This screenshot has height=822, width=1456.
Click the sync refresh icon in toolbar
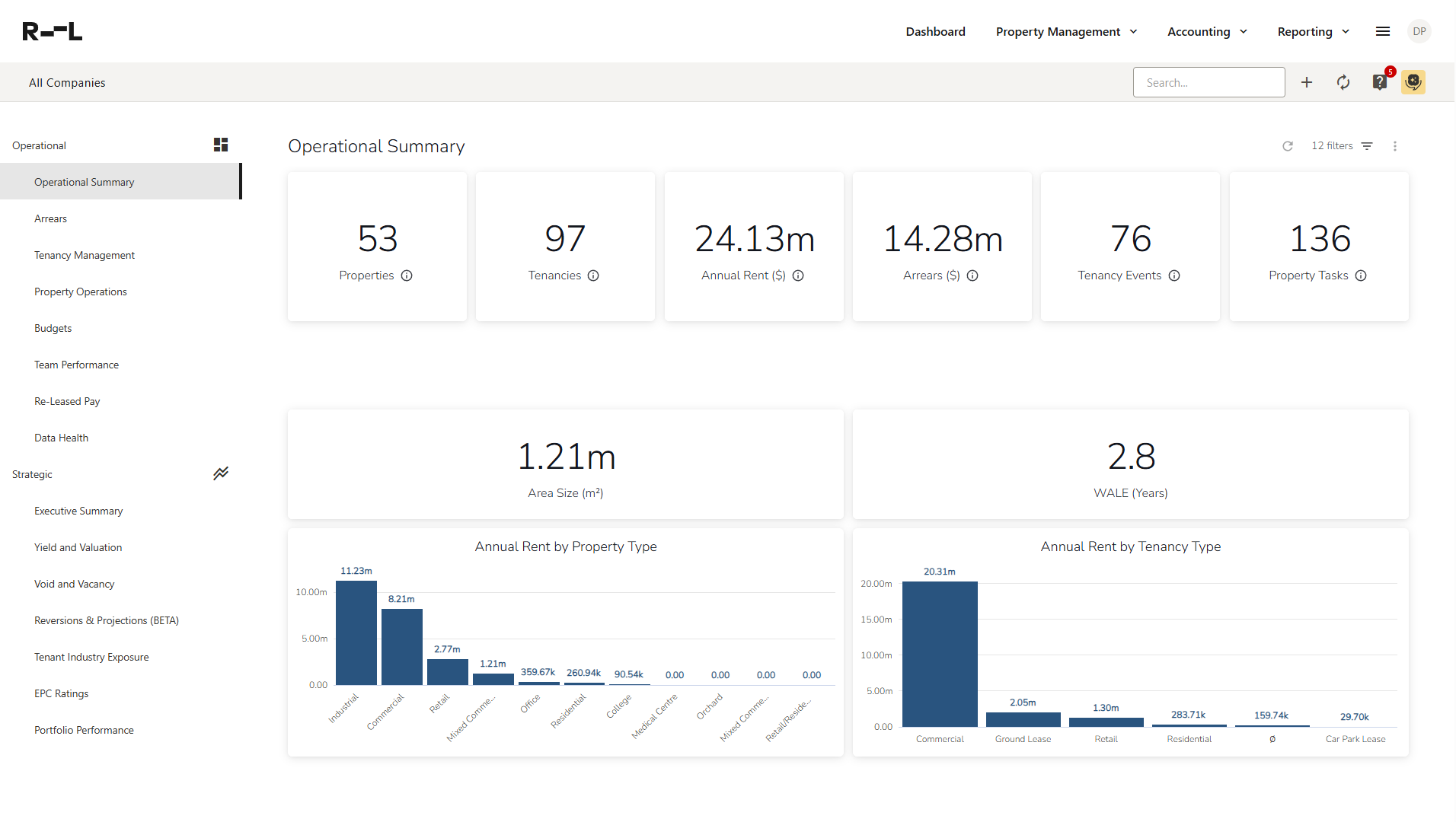pyautogui.click(x=1343, y=82)
